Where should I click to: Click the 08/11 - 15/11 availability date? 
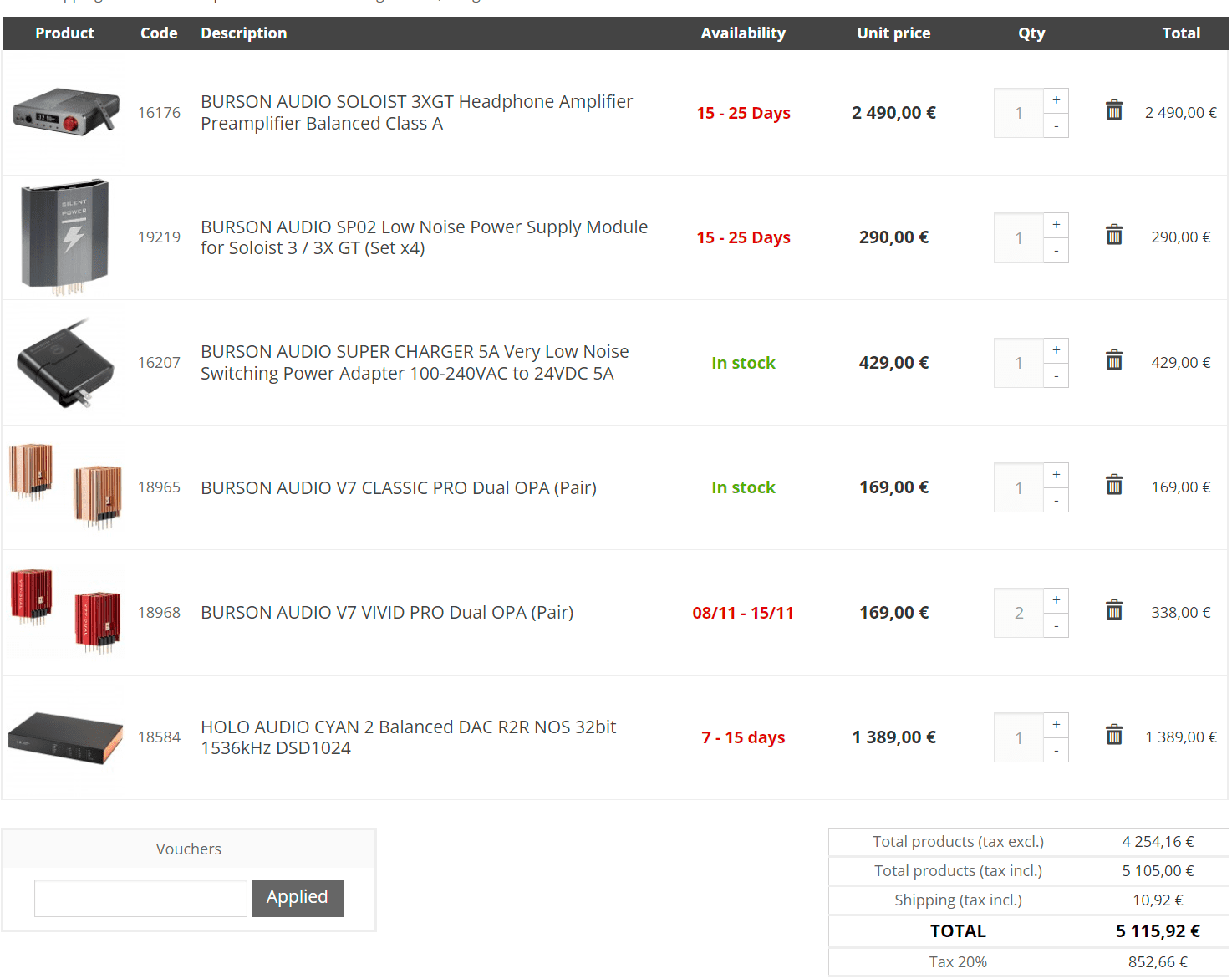(x=743, y=613)
